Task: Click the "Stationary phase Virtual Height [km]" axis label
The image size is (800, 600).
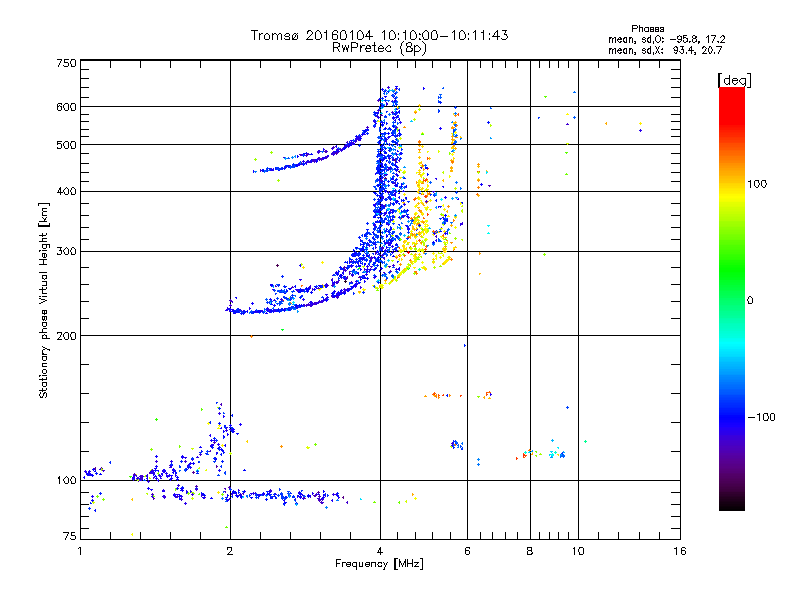Action: 43,300
